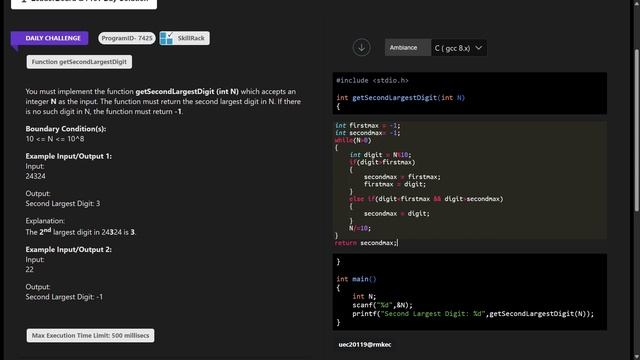Click the line 'int secondmax= -1;'

point(368,133)
